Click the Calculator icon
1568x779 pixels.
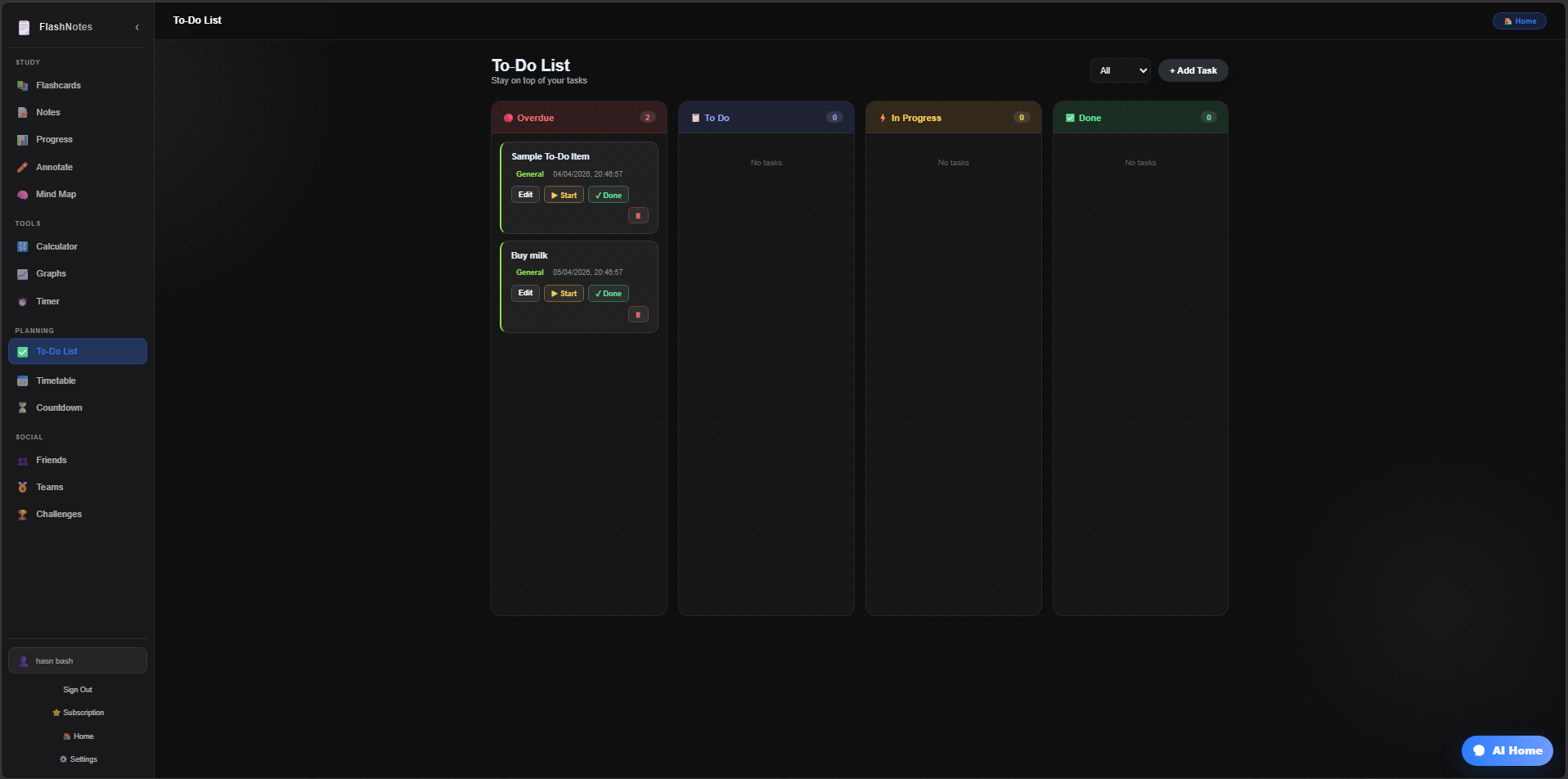(23, 247)
